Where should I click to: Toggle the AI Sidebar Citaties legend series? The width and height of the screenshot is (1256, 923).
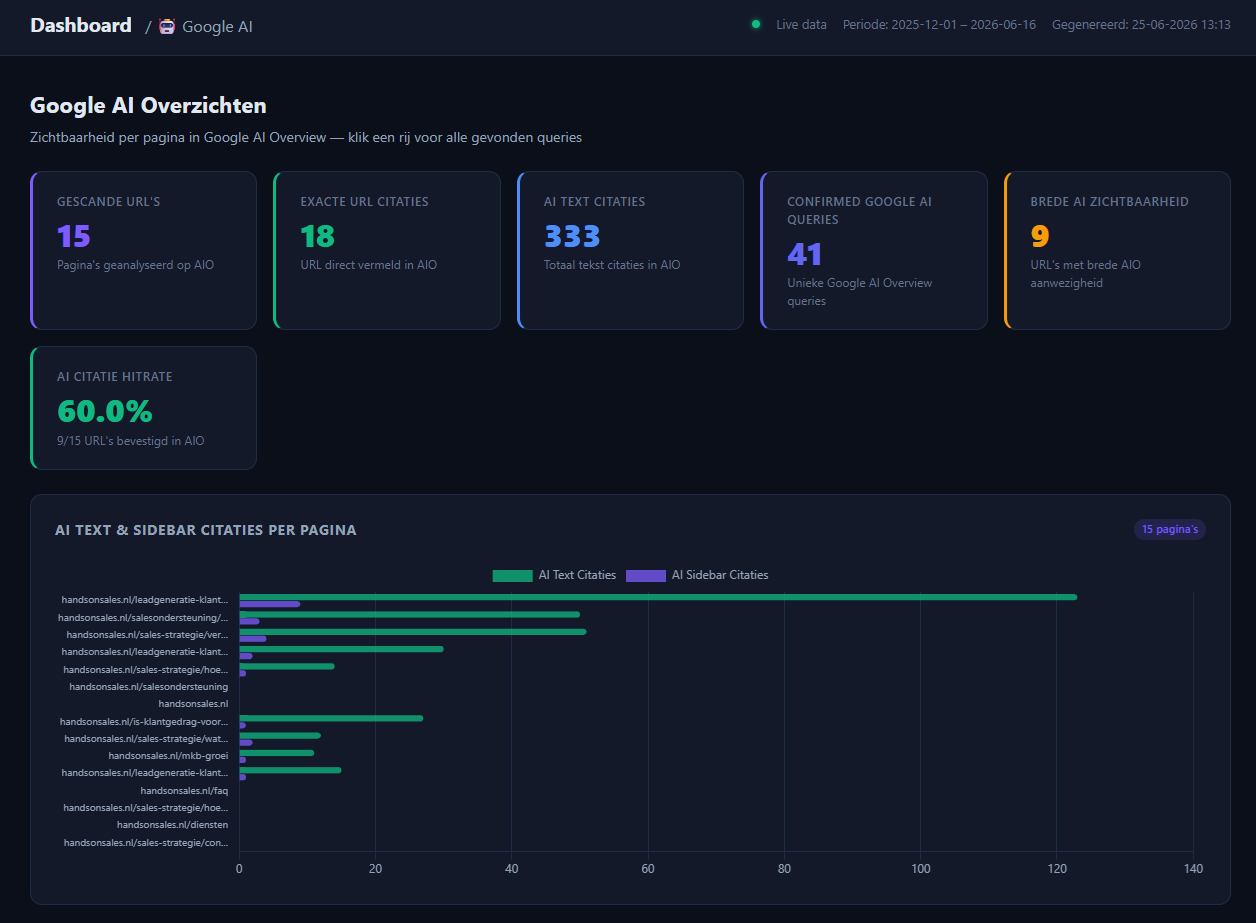[697, 575]
